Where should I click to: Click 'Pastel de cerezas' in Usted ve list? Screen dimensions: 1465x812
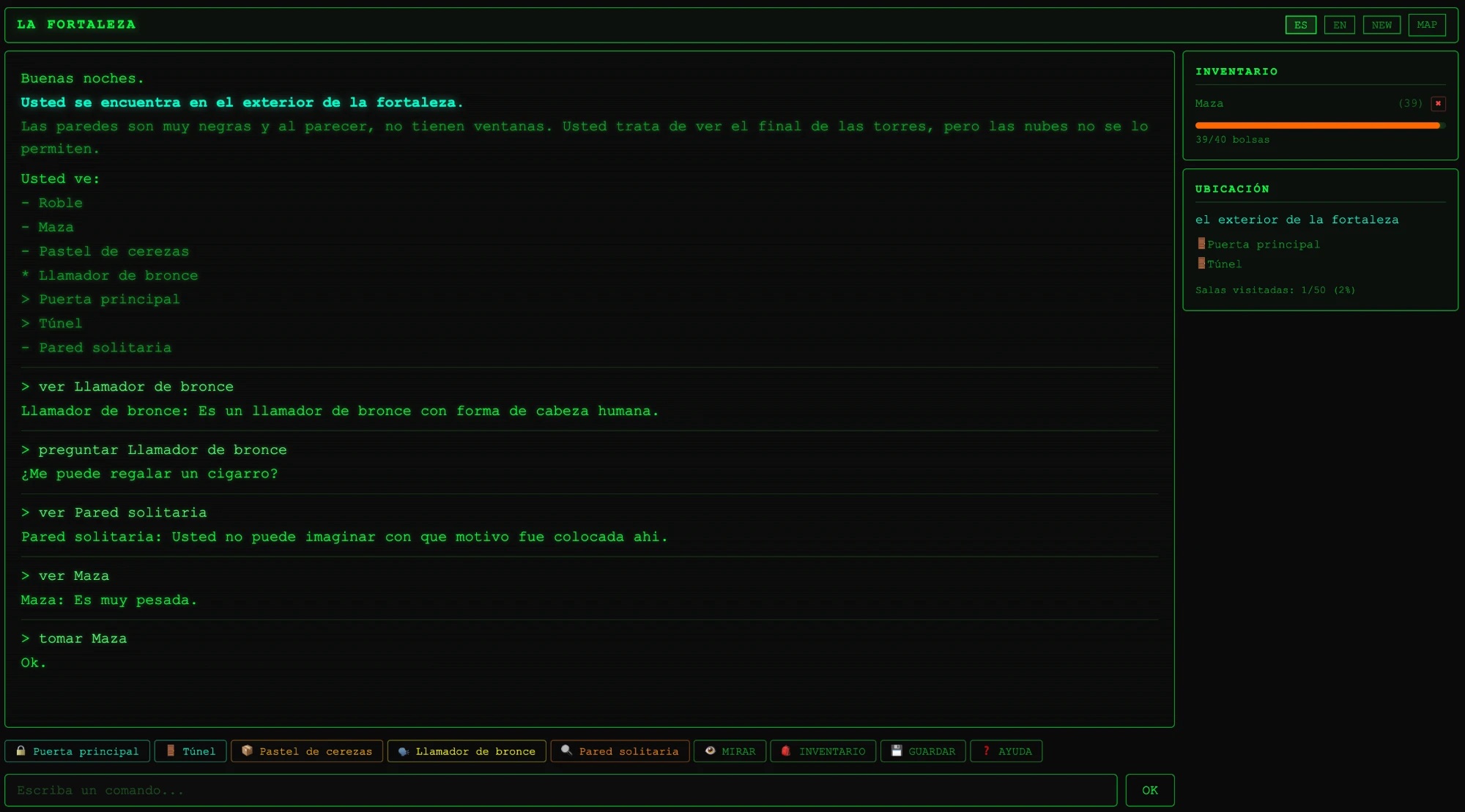(x=114, y=251)
